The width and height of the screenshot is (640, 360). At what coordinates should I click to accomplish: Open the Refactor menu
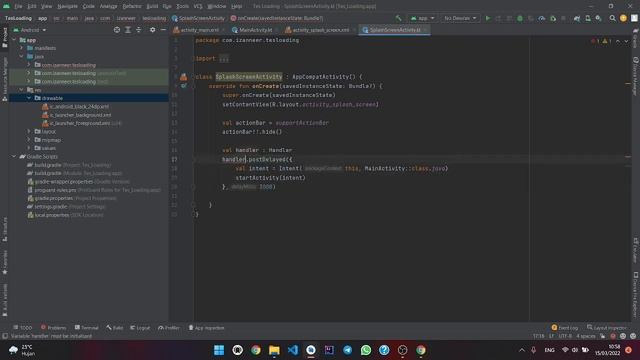(x=132, y=6)
